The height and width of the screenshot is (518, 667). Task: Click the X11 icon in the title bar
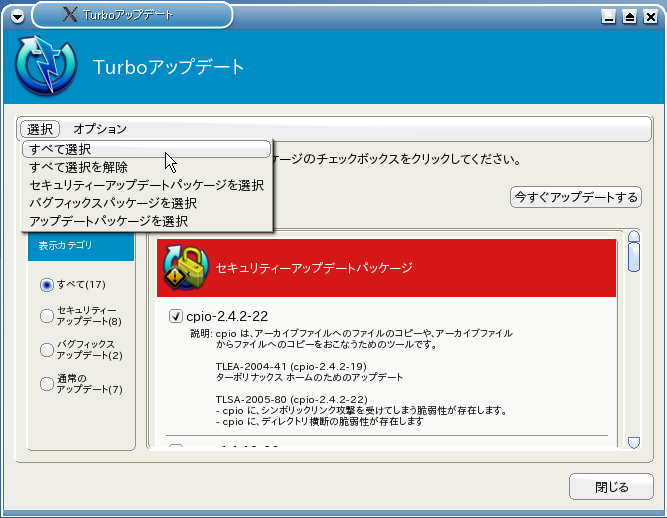tap(70, 15)
